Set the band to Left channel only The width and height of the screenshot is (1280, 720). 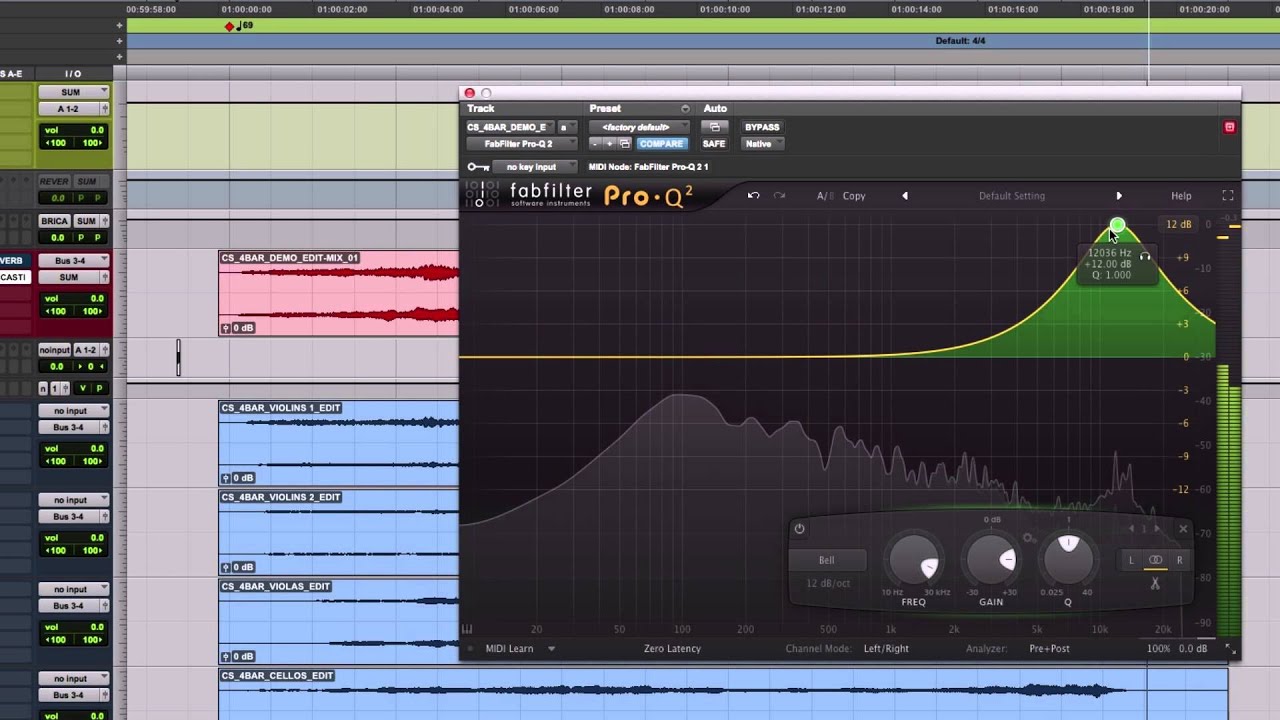point(1131,560)
